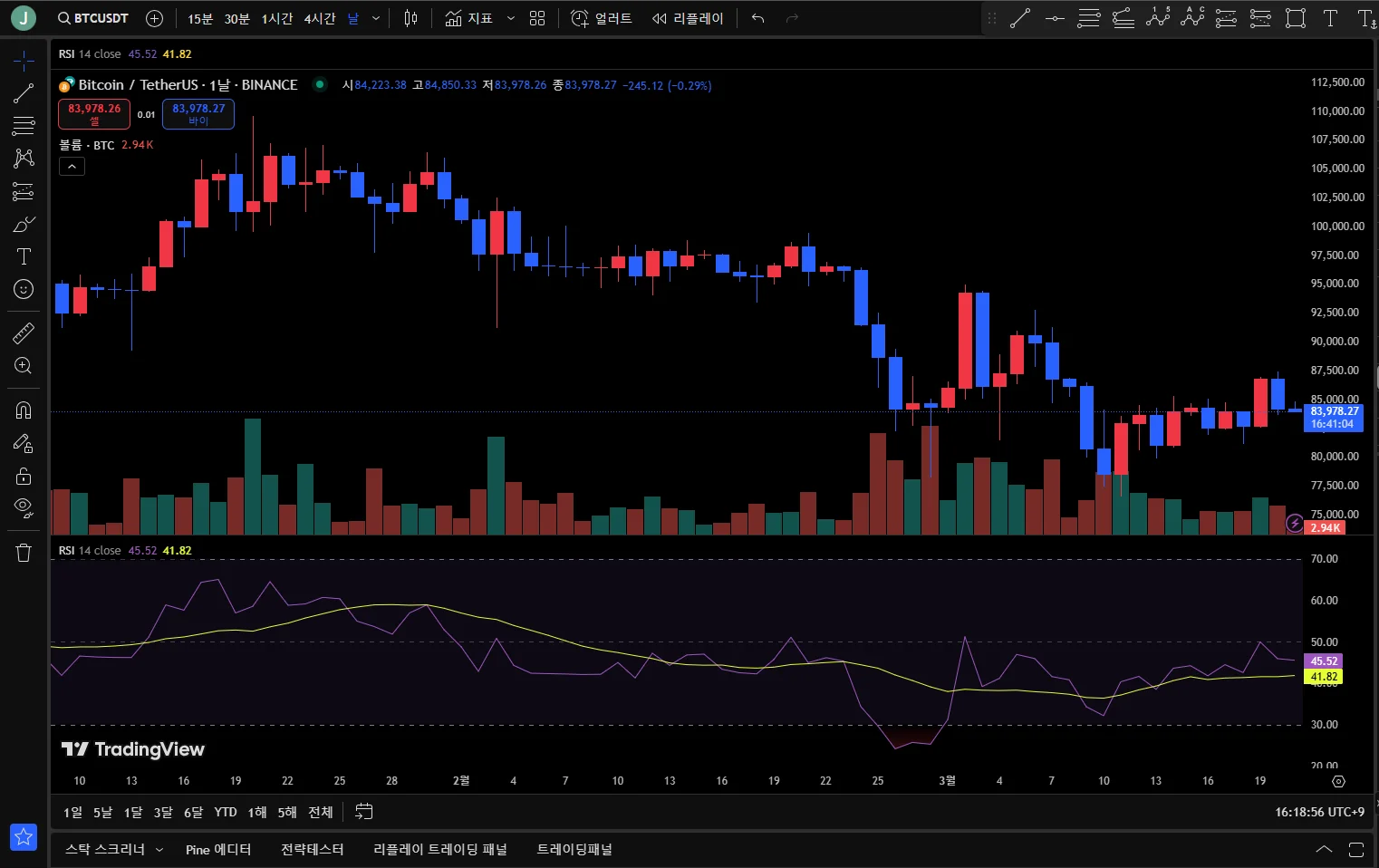Click the magnet mode icon
1379x868 pixels.
pos(24,410)
